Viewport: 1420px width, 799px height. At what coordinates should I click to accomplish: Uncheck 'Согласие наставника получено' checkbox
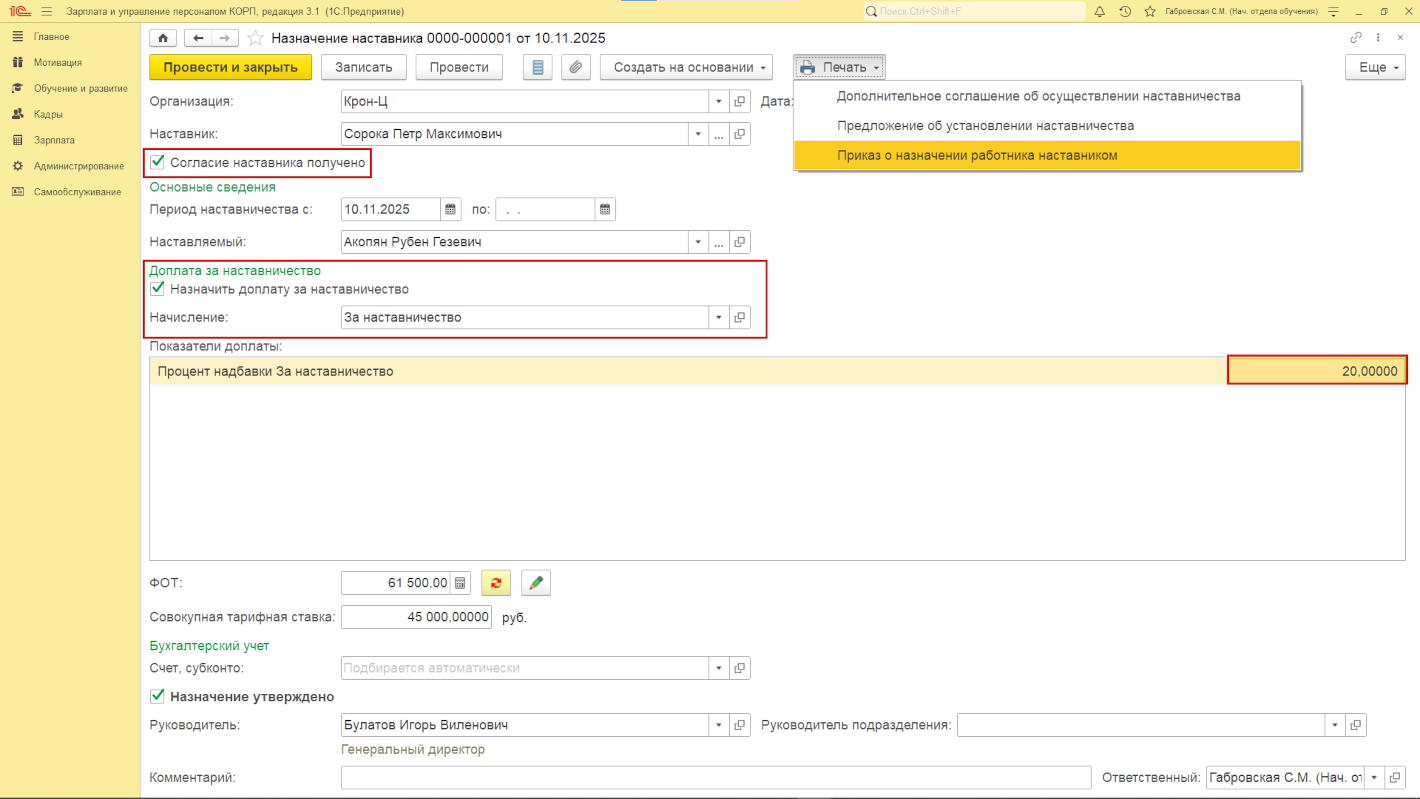tap(157, 162)
